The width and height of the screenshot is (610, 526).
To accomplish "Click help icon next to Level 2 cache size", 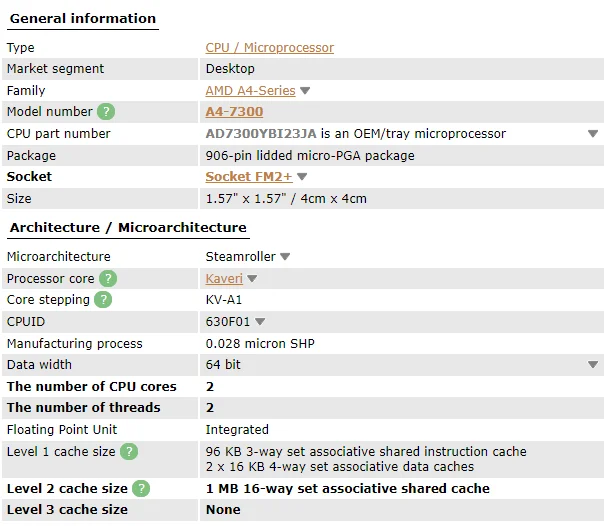I will [141, 488].
